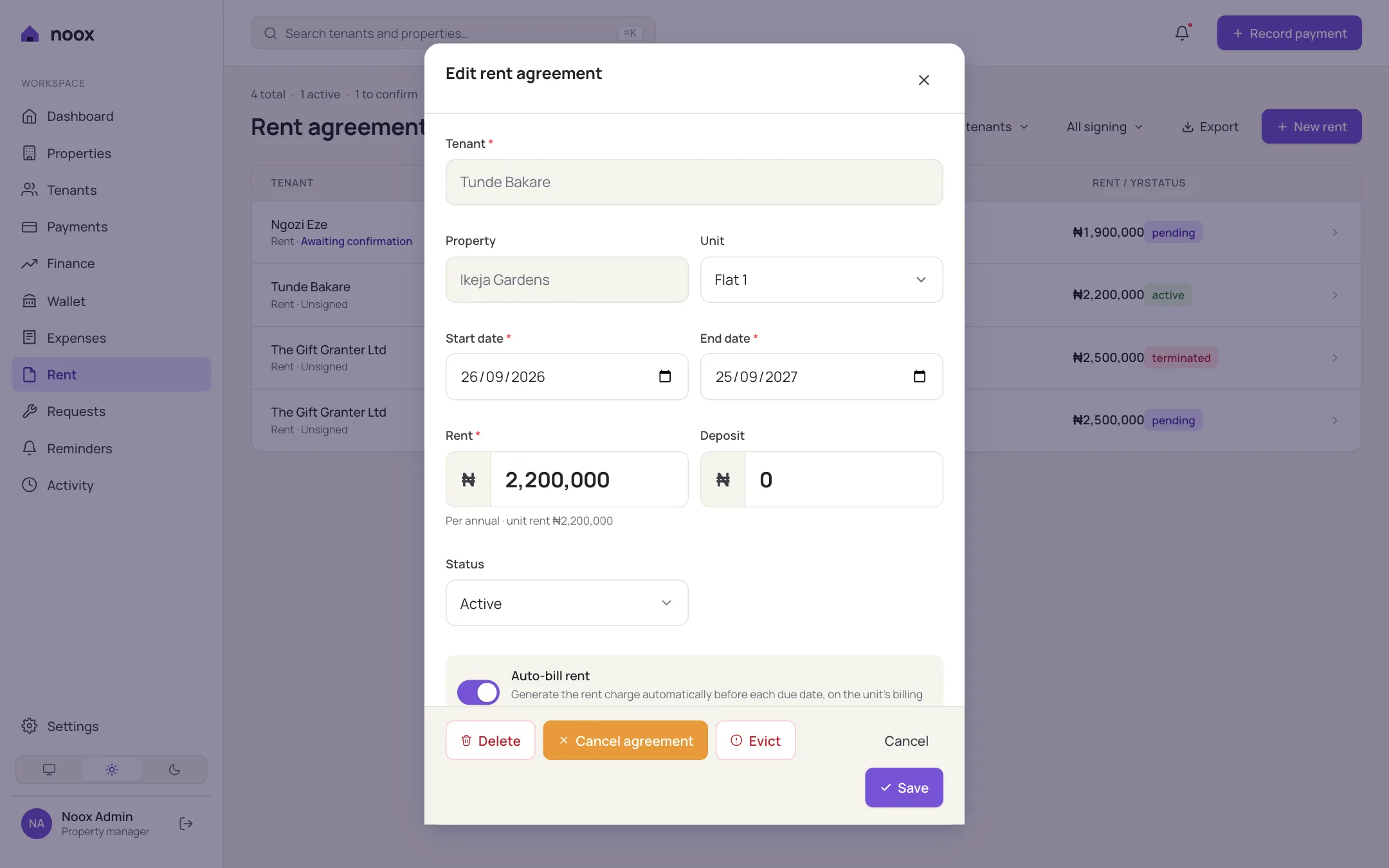Expand the Status dropdown showing Active

click(x=567, y=603)
